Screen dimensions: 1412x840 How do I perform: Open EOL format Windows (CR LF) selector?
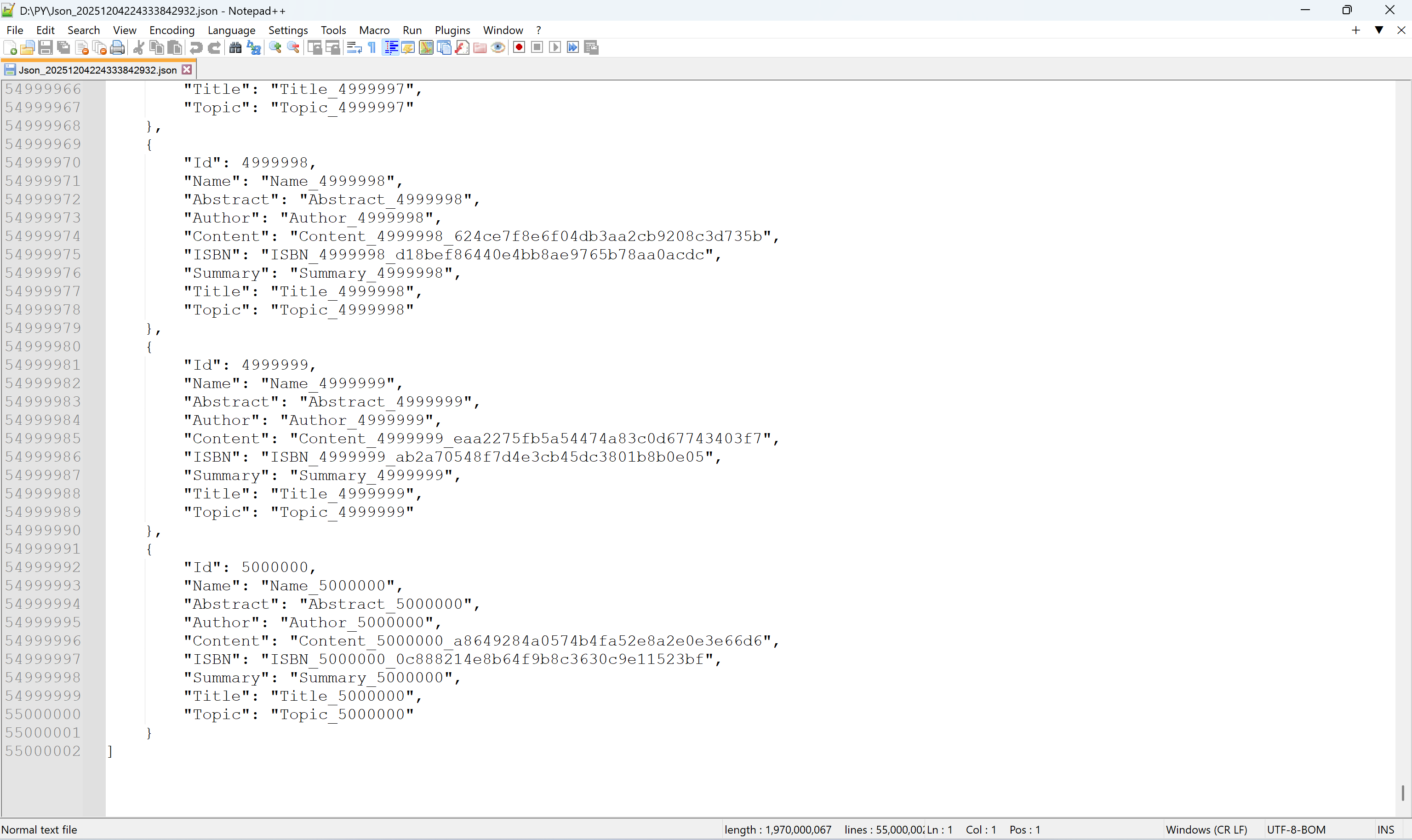coord(1206,830)
